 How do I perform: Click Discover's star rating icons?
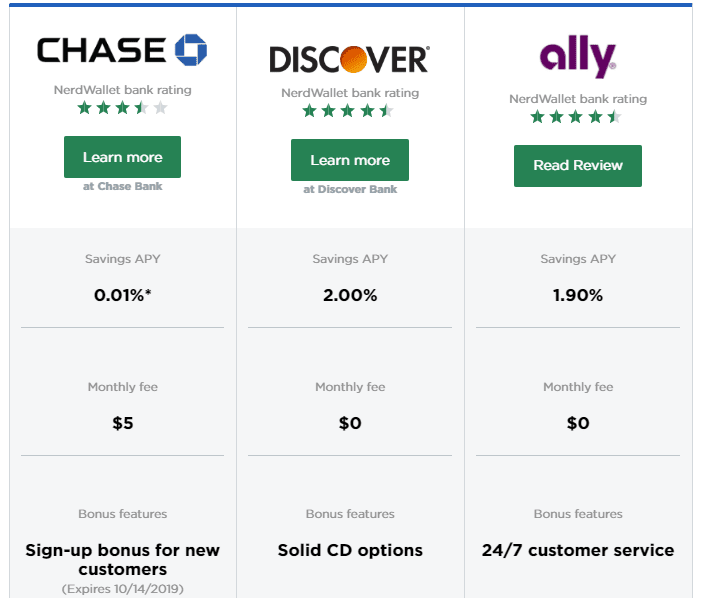click(348, 110)
